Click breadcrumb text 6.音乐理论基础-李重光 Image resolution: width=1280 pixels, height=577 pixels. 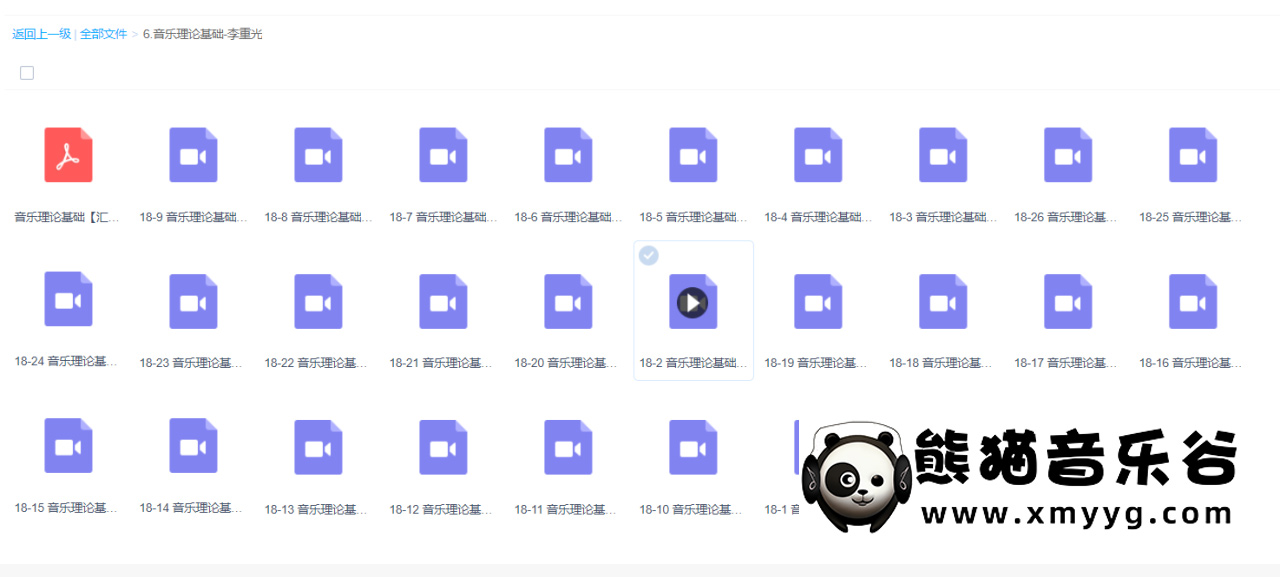203,34
